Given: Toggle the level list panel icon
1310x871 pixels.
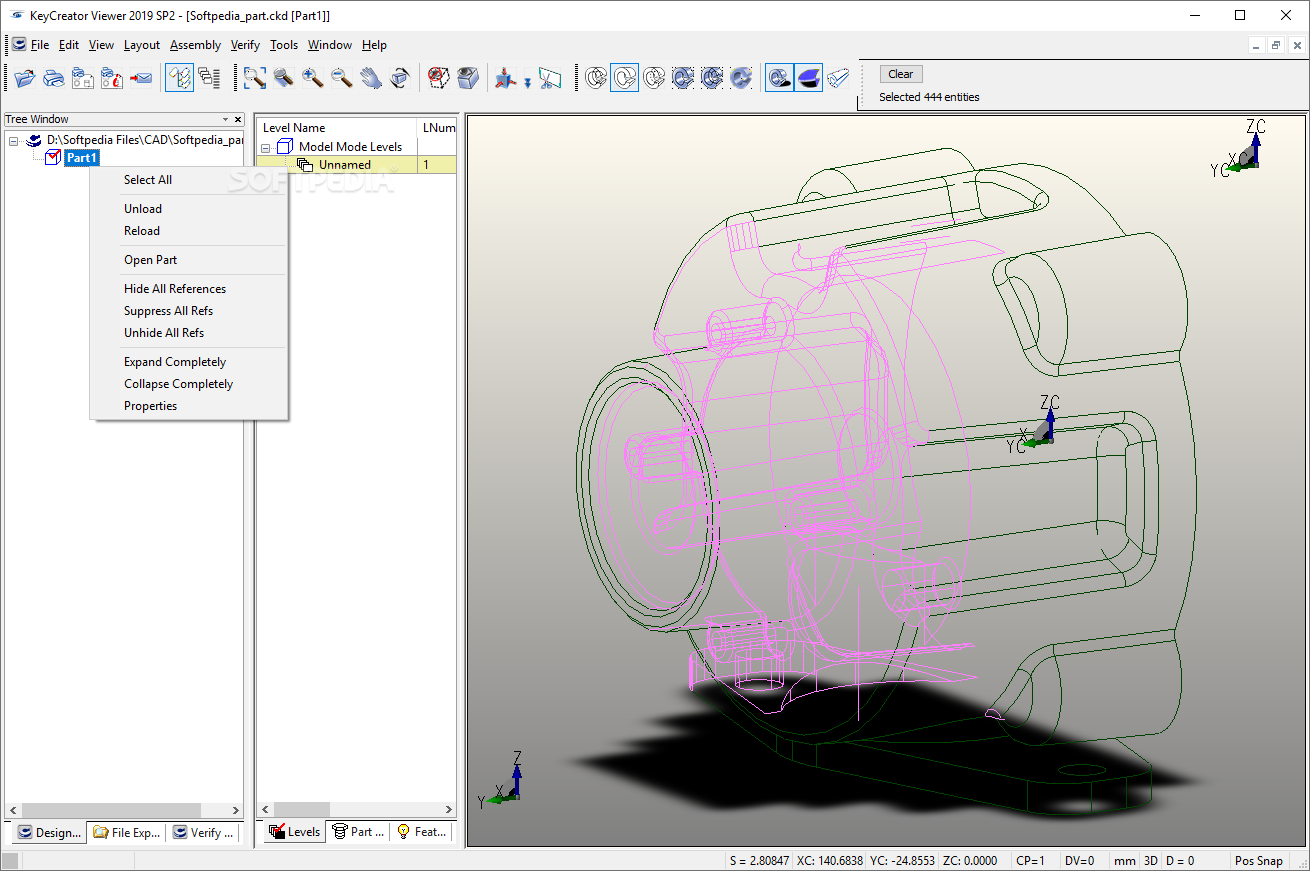Looking at the screenshot, I should [208, 78].
